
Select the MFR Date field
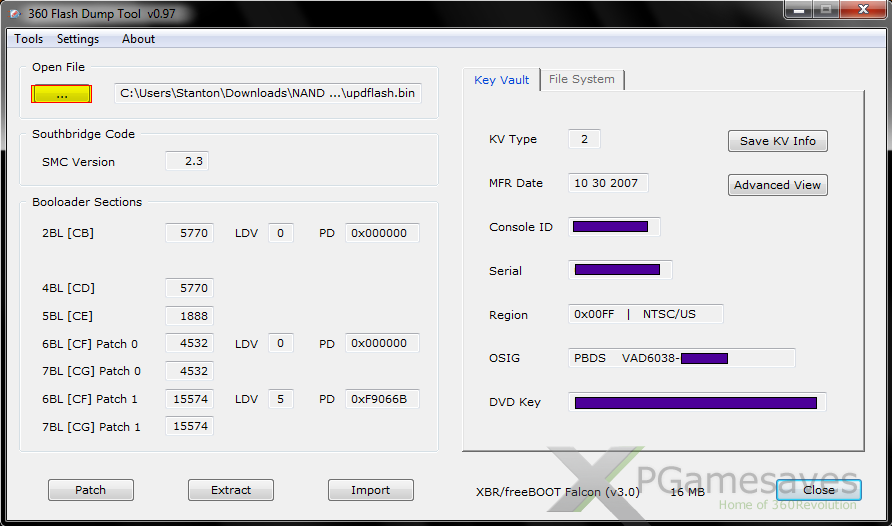click(x=608, y=183)
